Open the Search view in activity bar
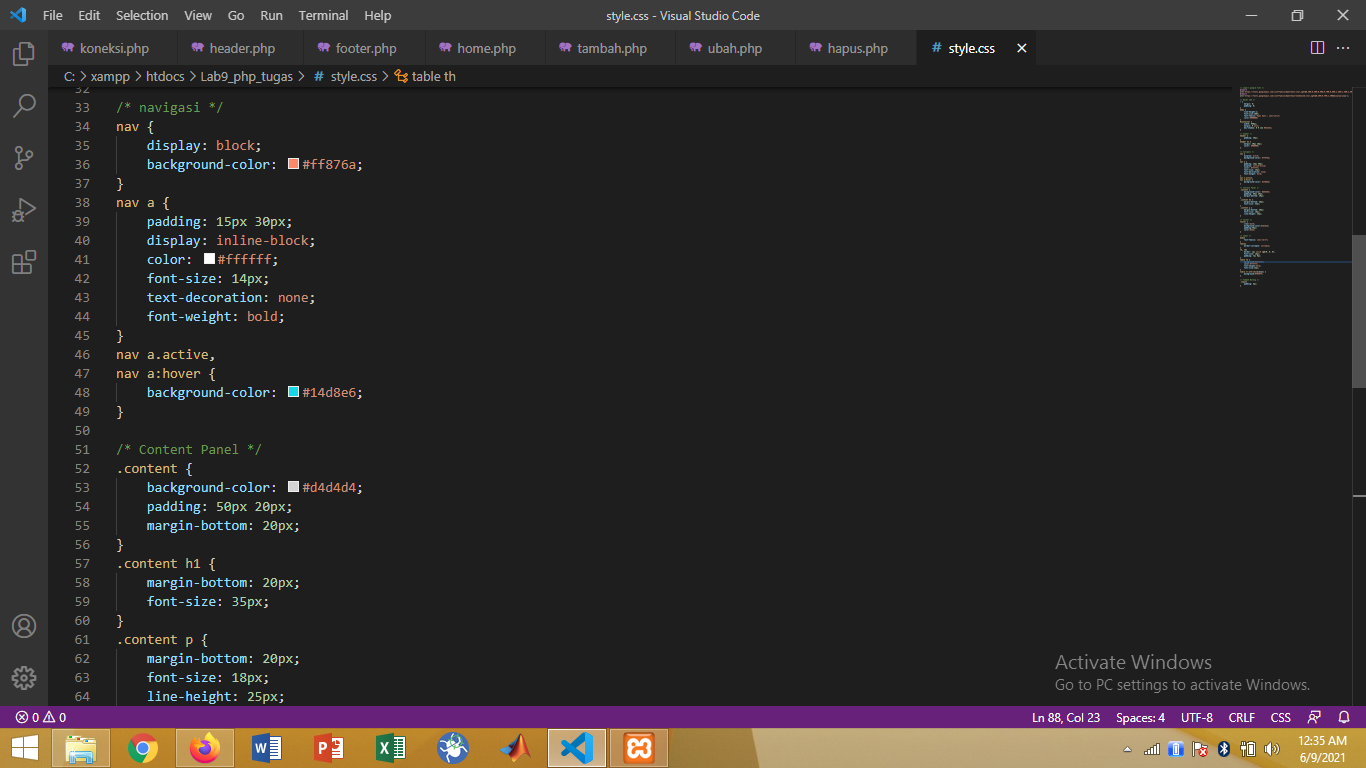 [x=24, y=106]
